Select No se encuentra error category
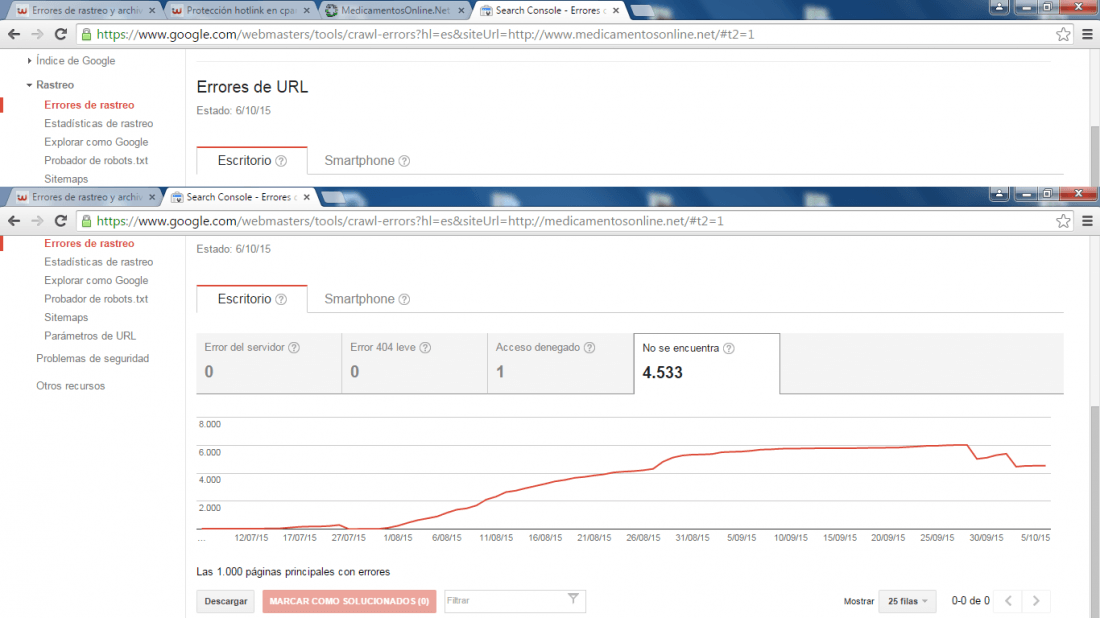 [706, 363]
